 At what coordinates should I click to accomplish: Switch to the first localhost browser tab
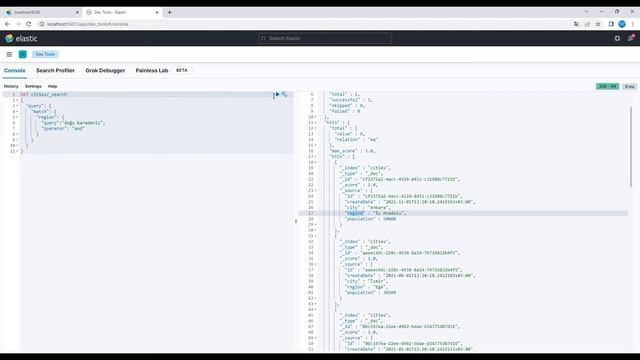pos(41,12)
